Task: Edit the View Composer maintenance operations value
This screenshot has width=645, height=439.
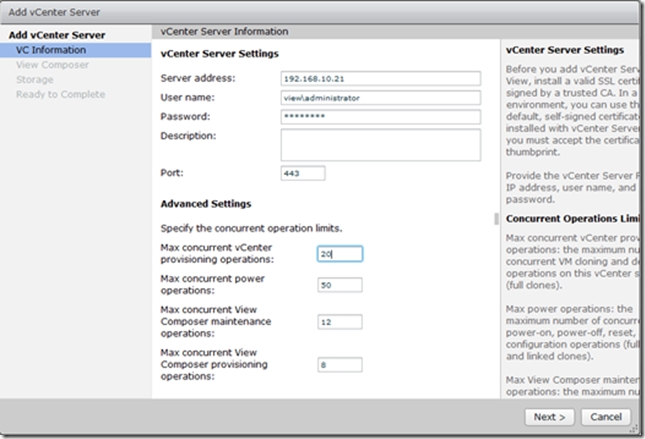Action: 340,322
